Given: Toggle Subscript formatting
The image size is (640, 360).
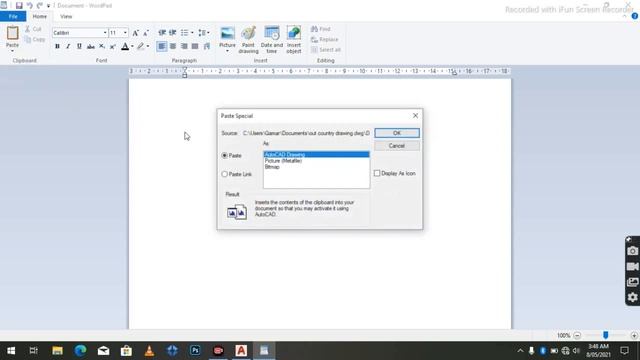Looking at the screenshot, I should (x=102, y=47).
